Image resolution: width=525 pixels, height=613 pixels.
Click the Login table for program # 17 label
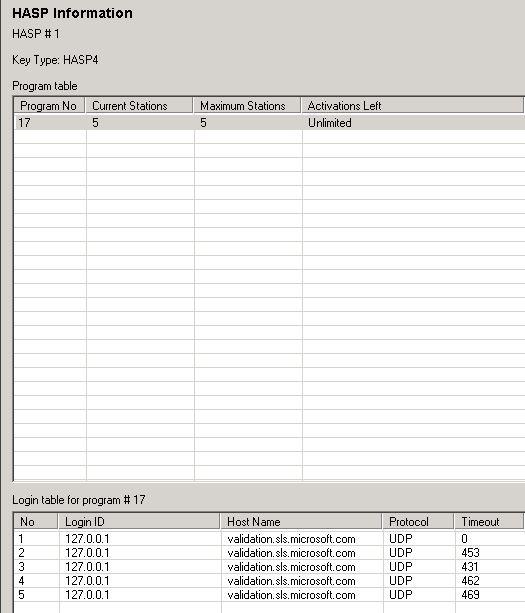coord(79,500)
